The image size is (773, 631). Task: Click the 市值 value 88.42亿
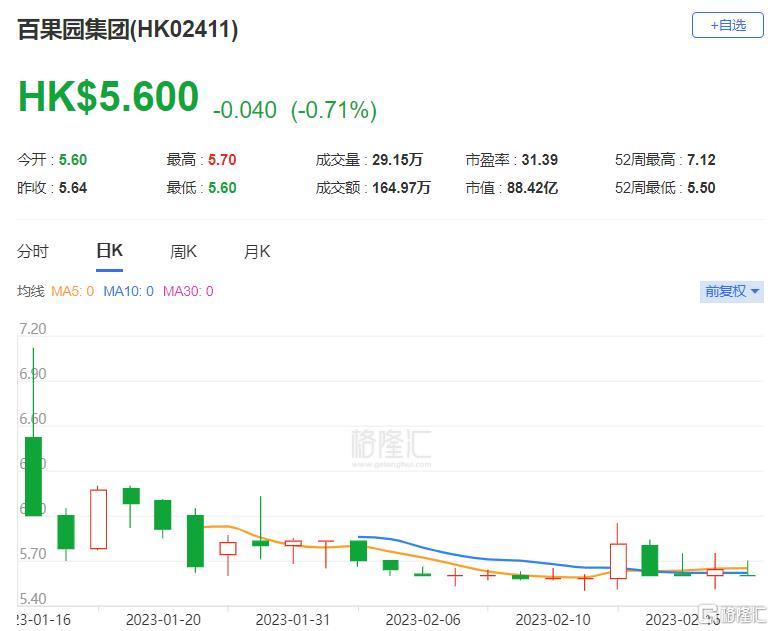pos(532,188)
